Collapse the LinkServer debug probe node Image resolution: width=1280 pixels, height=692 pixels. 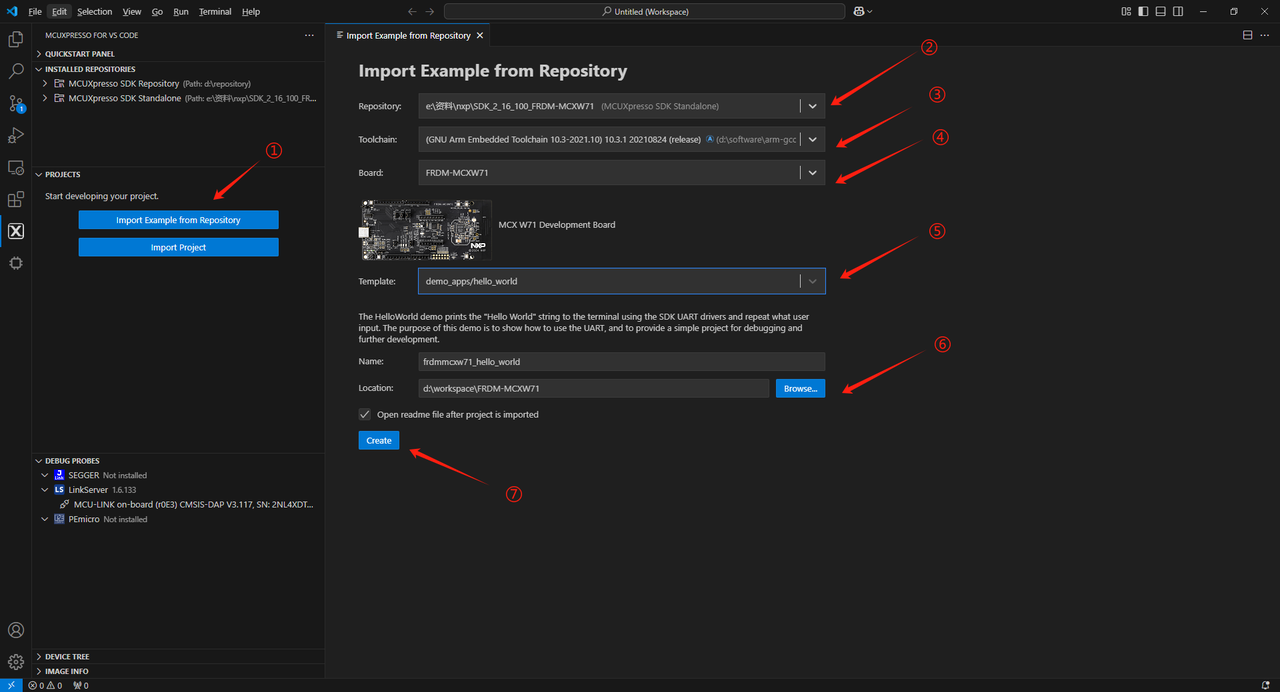pyautogui.click(x=45, y=490)
